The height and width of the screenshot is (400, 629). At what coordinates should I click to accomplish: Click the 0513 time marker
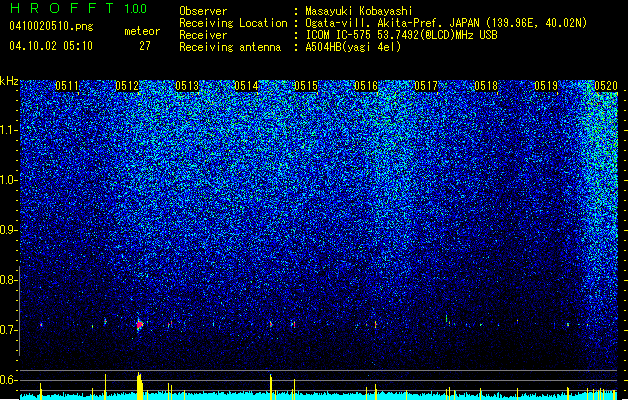187,86
